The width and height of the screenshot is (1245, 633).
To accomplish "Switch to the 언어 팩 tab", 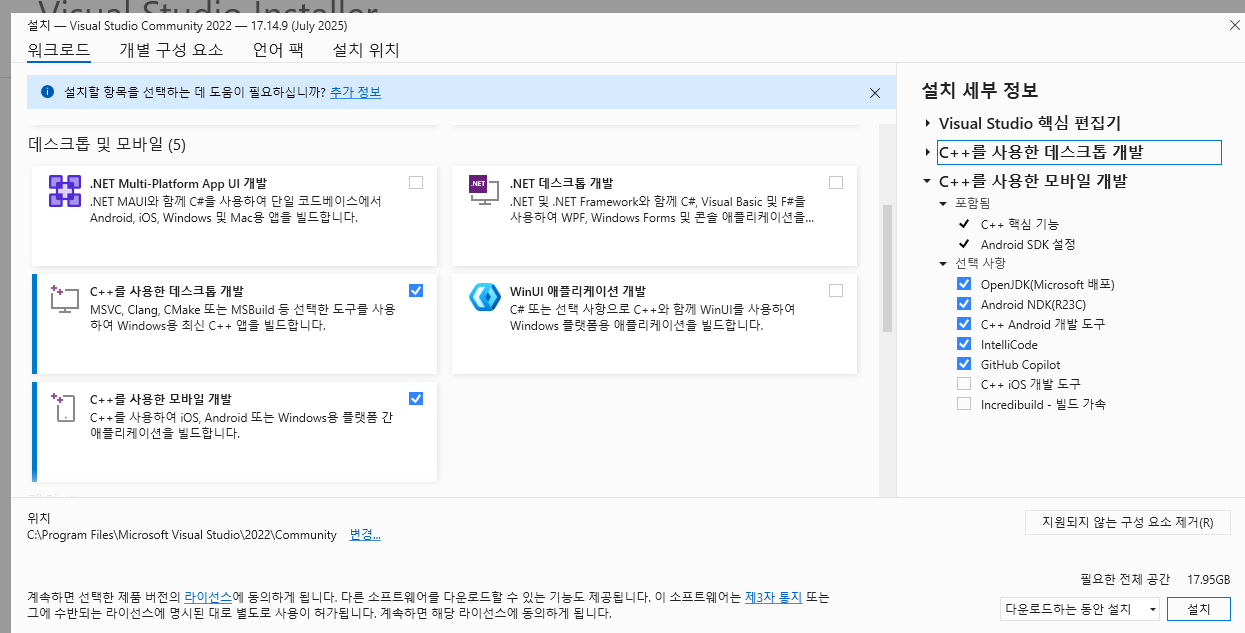I will click(278, 50).
